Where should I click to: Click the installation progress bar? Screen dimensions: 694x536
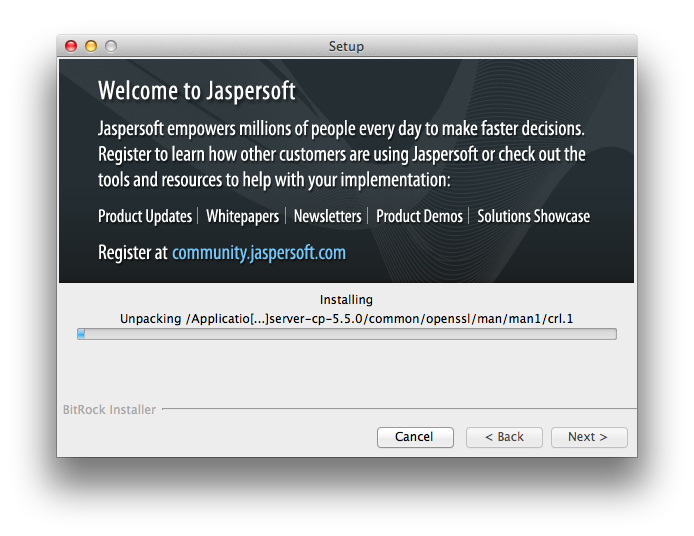pos(347,334)
